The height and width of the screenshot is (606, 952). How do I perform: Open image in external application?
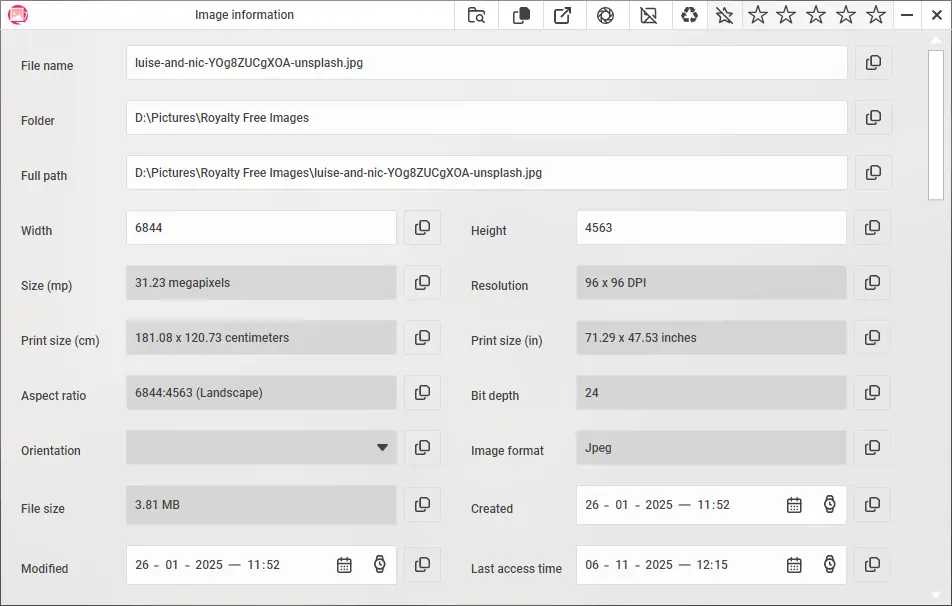(563, 15)
